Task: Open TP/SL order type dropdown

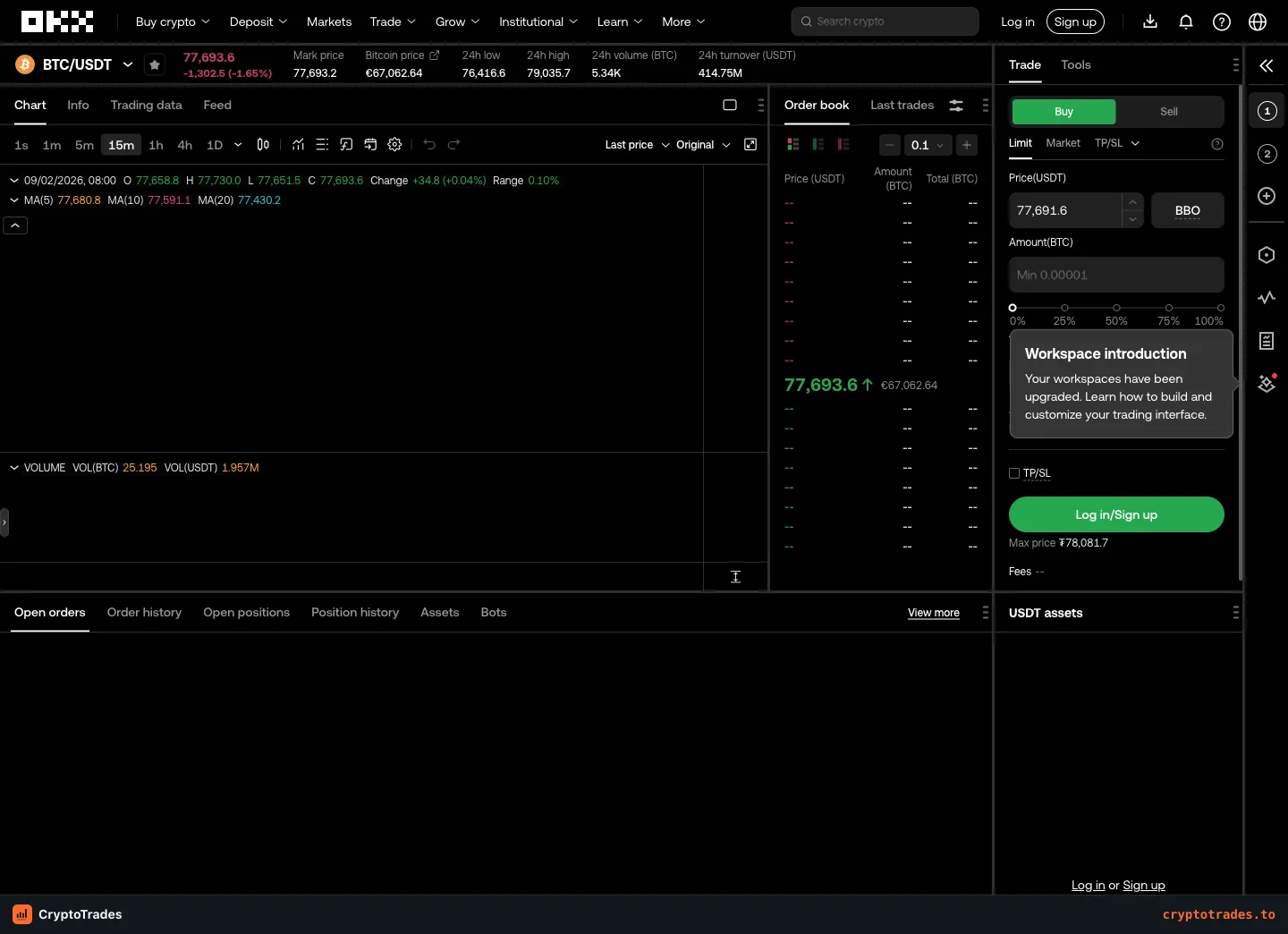Action: (1117, 143)
